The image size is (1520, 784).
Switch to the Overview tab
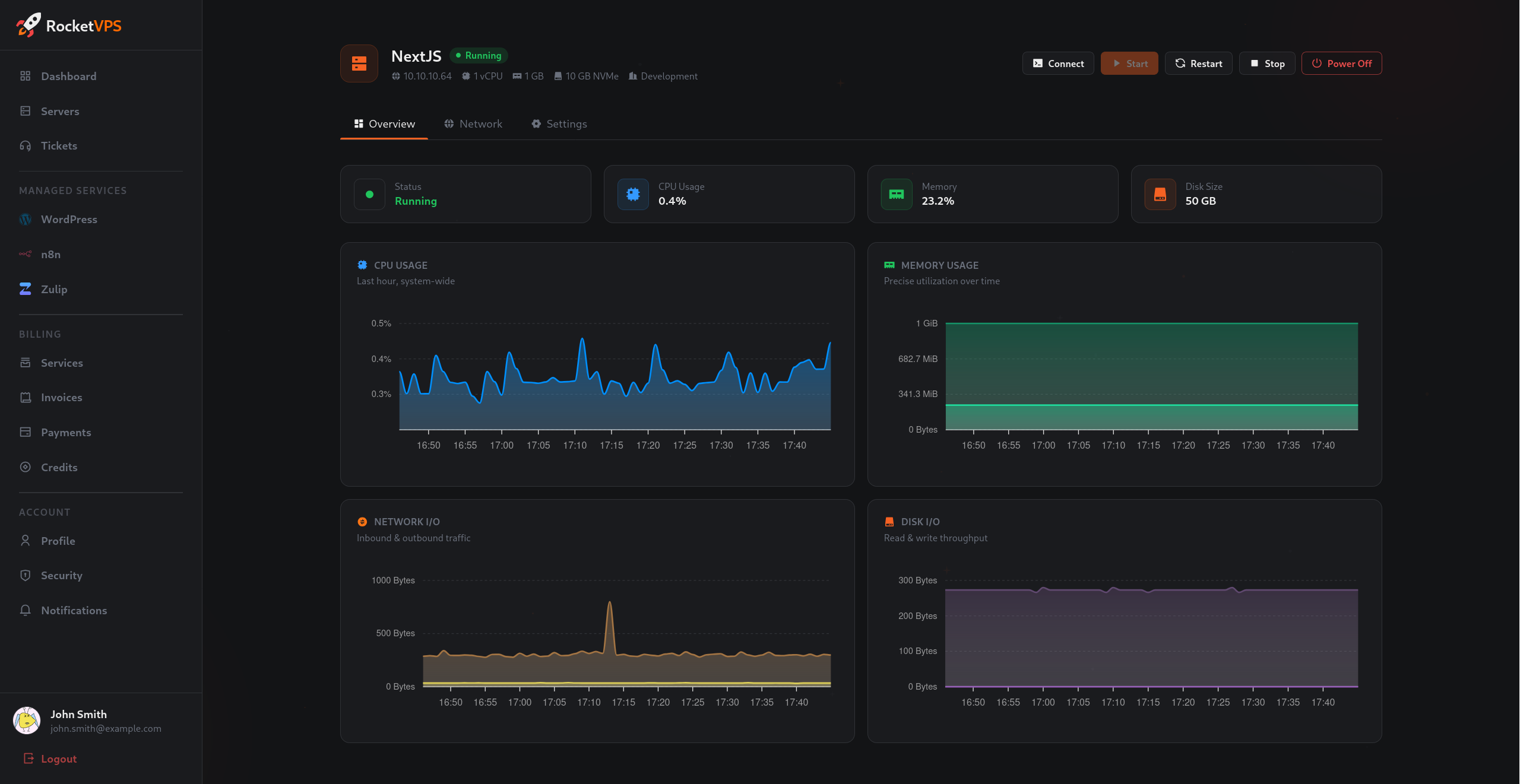pyautogui.click(x=384, y=123)
